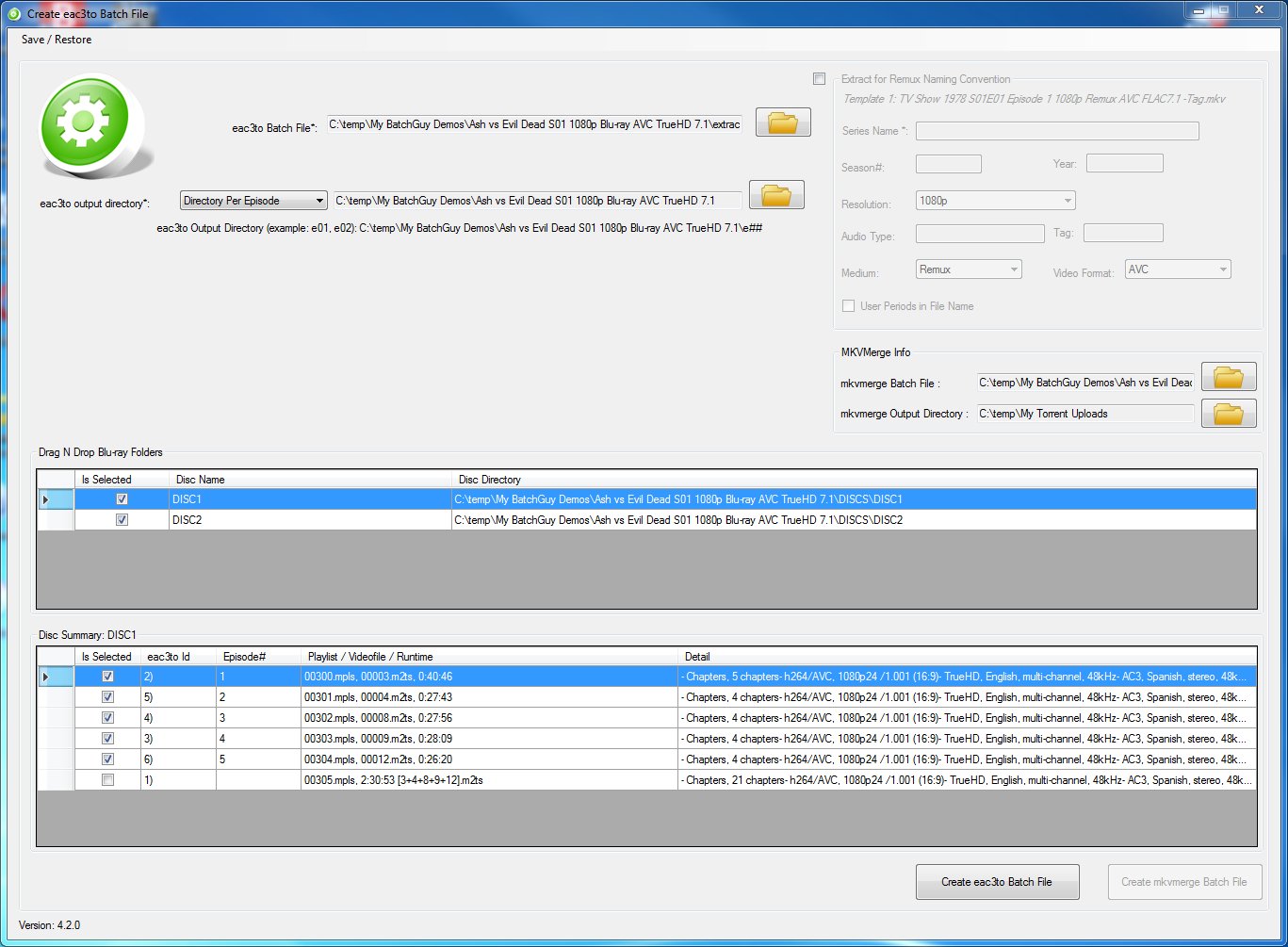Click the eac3to Batch File path field
Screen dimensions: 1288x947
coord(534,124)
